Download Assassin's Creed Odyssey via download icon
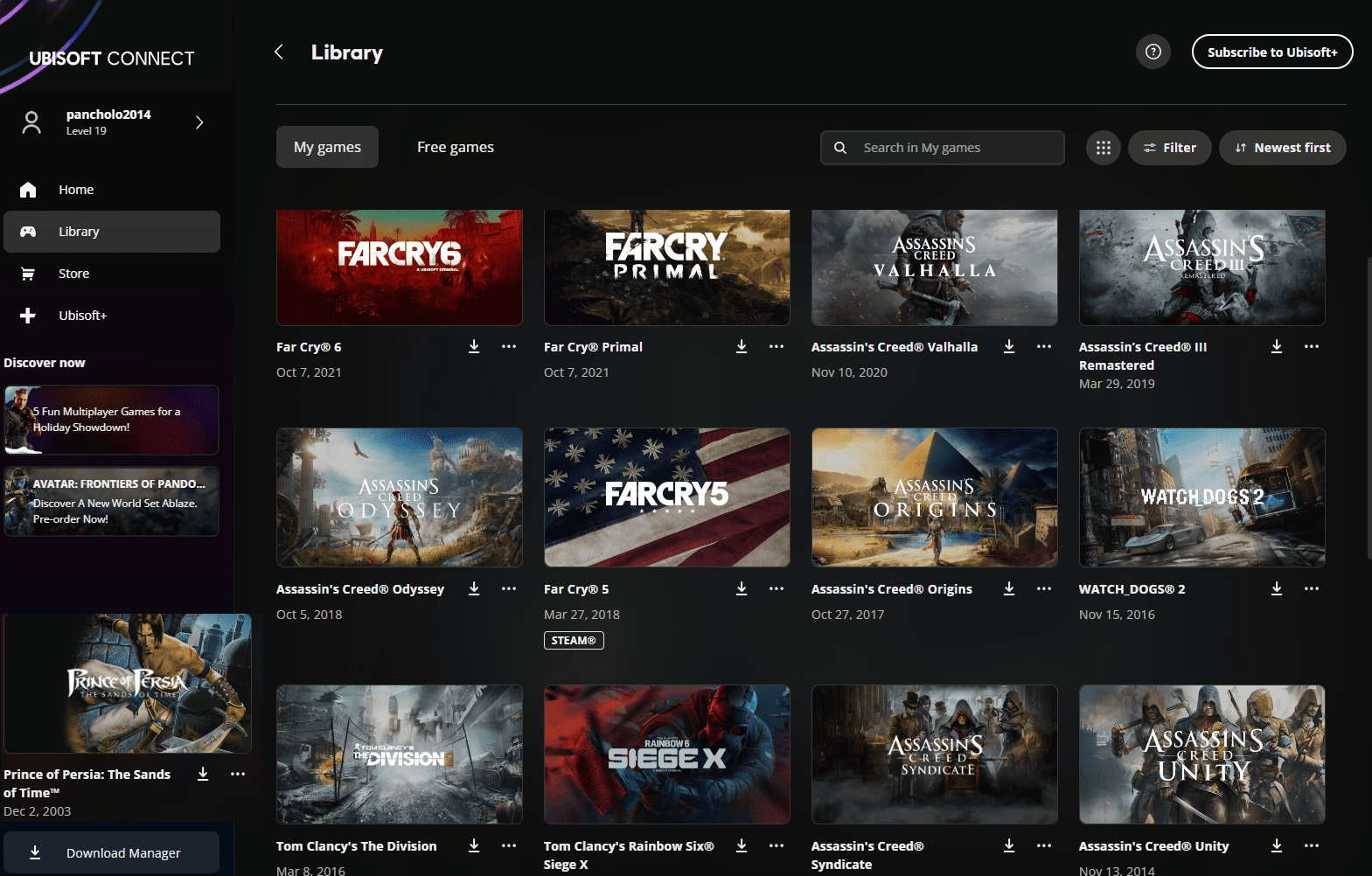The width and height of the screenshot is (1372, 876). pyautogui.click(x=474, y=588)
